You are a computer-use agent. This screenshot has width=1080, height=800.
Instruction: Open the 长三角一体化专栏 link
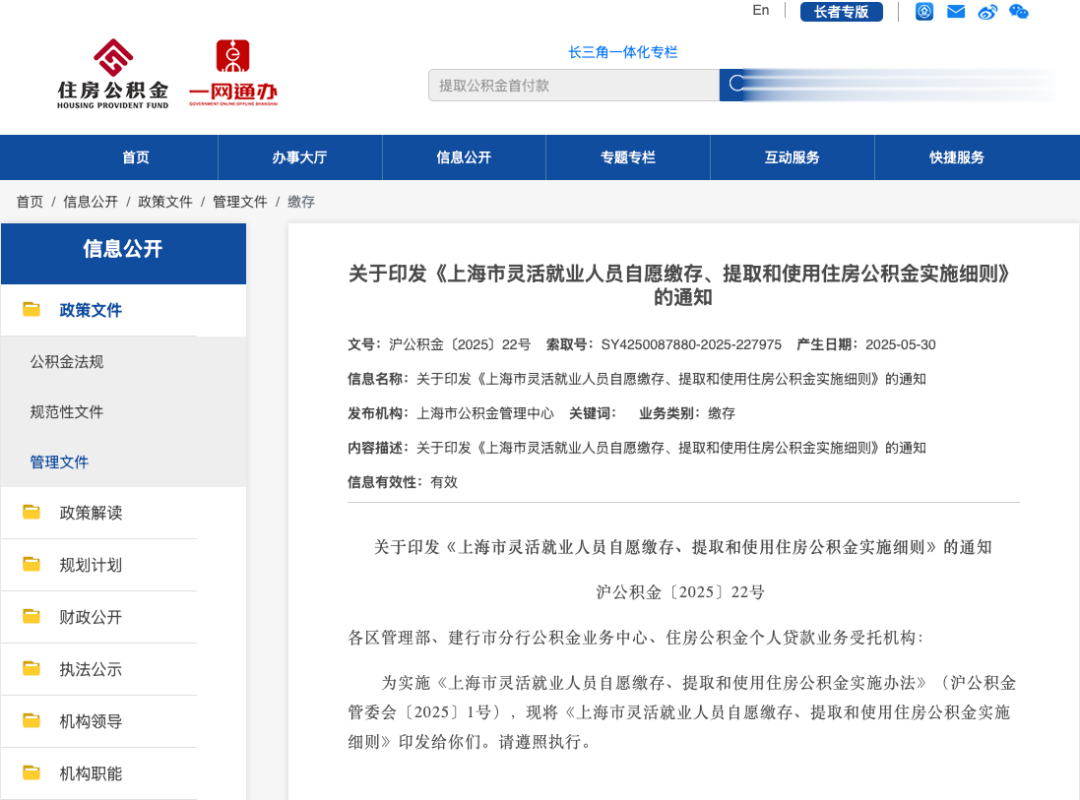[623, 52]
